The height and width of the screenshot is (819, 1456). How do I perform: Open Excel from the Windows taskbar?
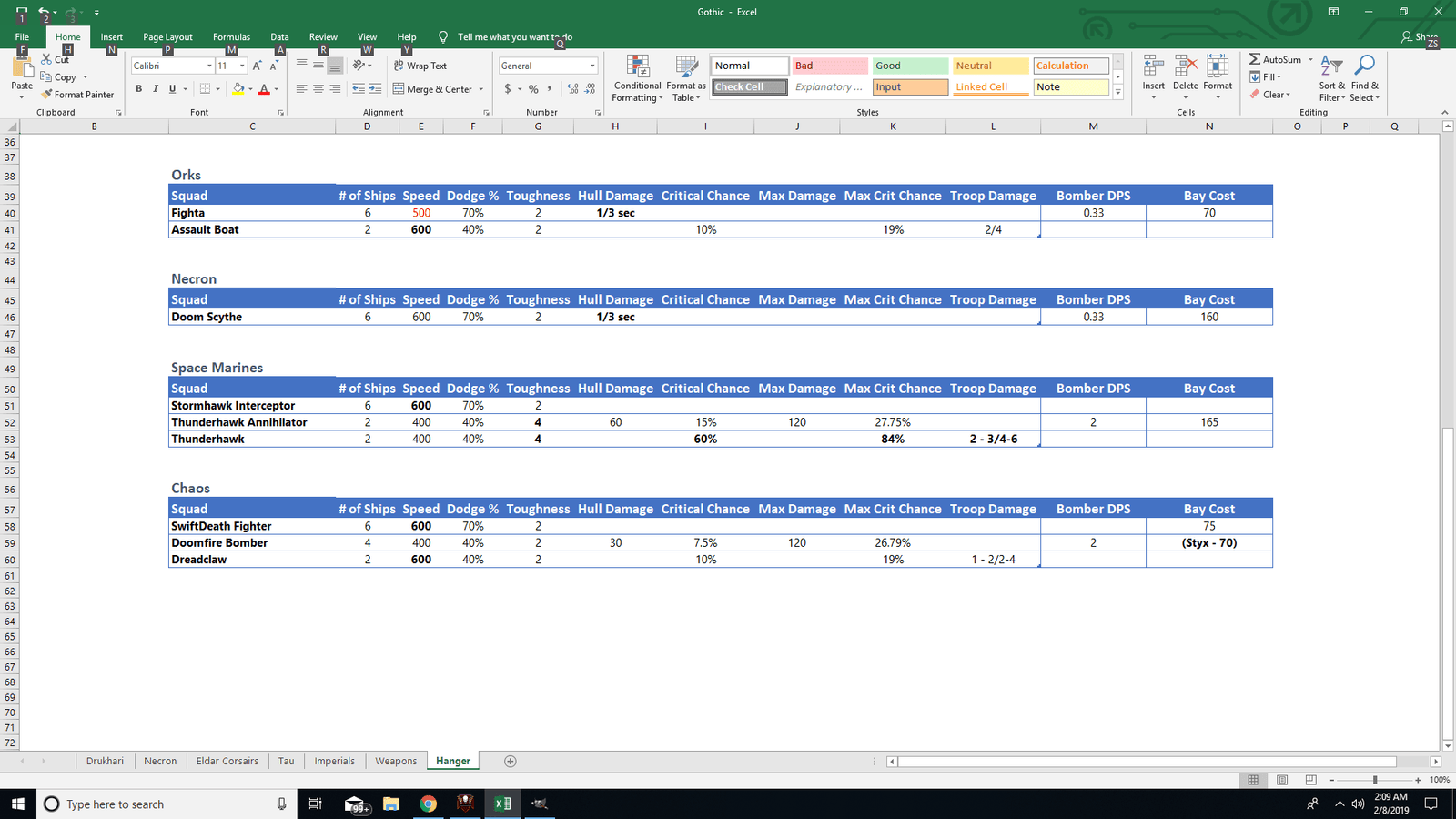[x=502, y=804]
